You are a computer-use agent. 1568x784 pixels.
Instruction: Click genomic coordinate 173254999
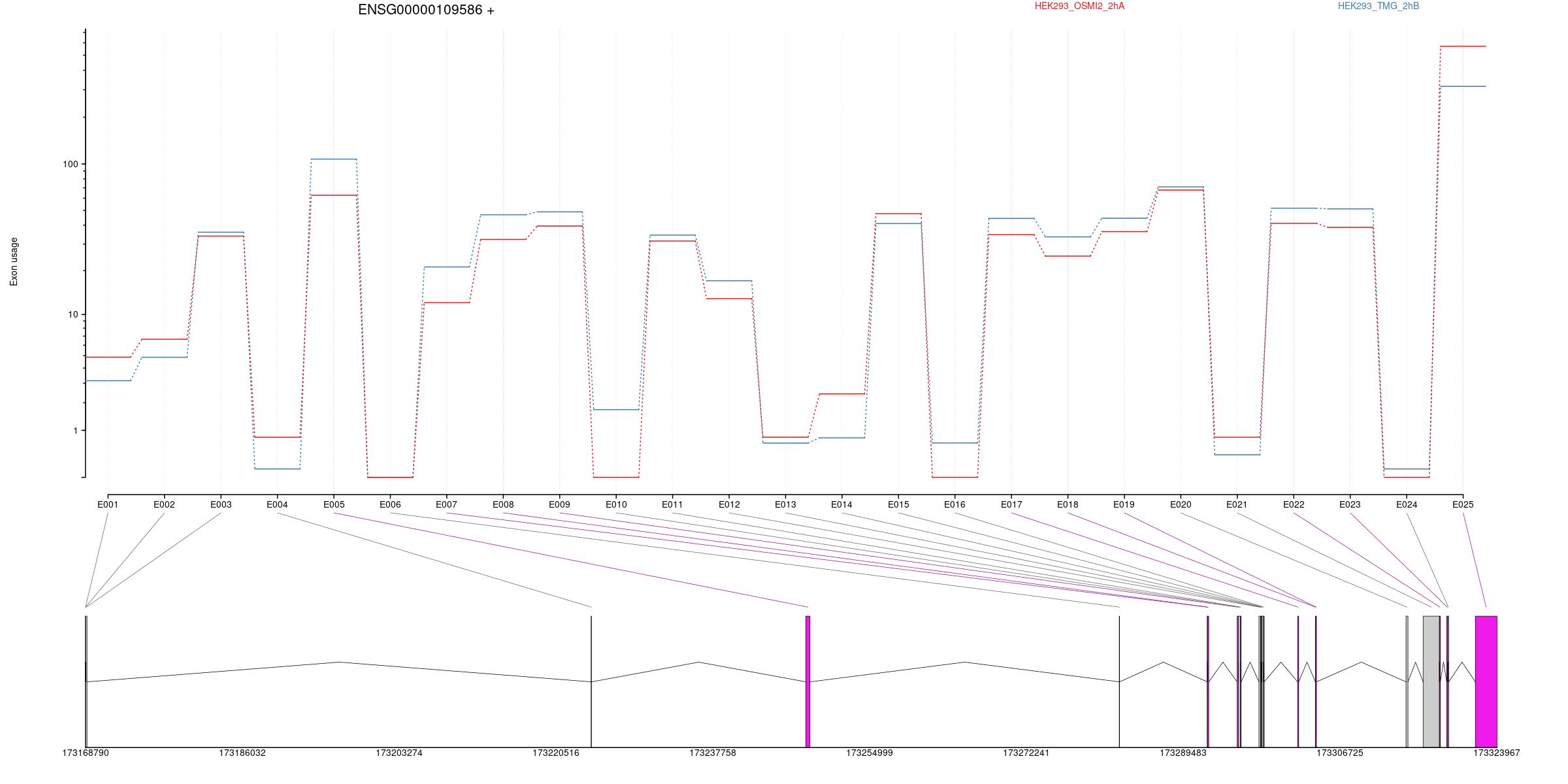[870, 753]
